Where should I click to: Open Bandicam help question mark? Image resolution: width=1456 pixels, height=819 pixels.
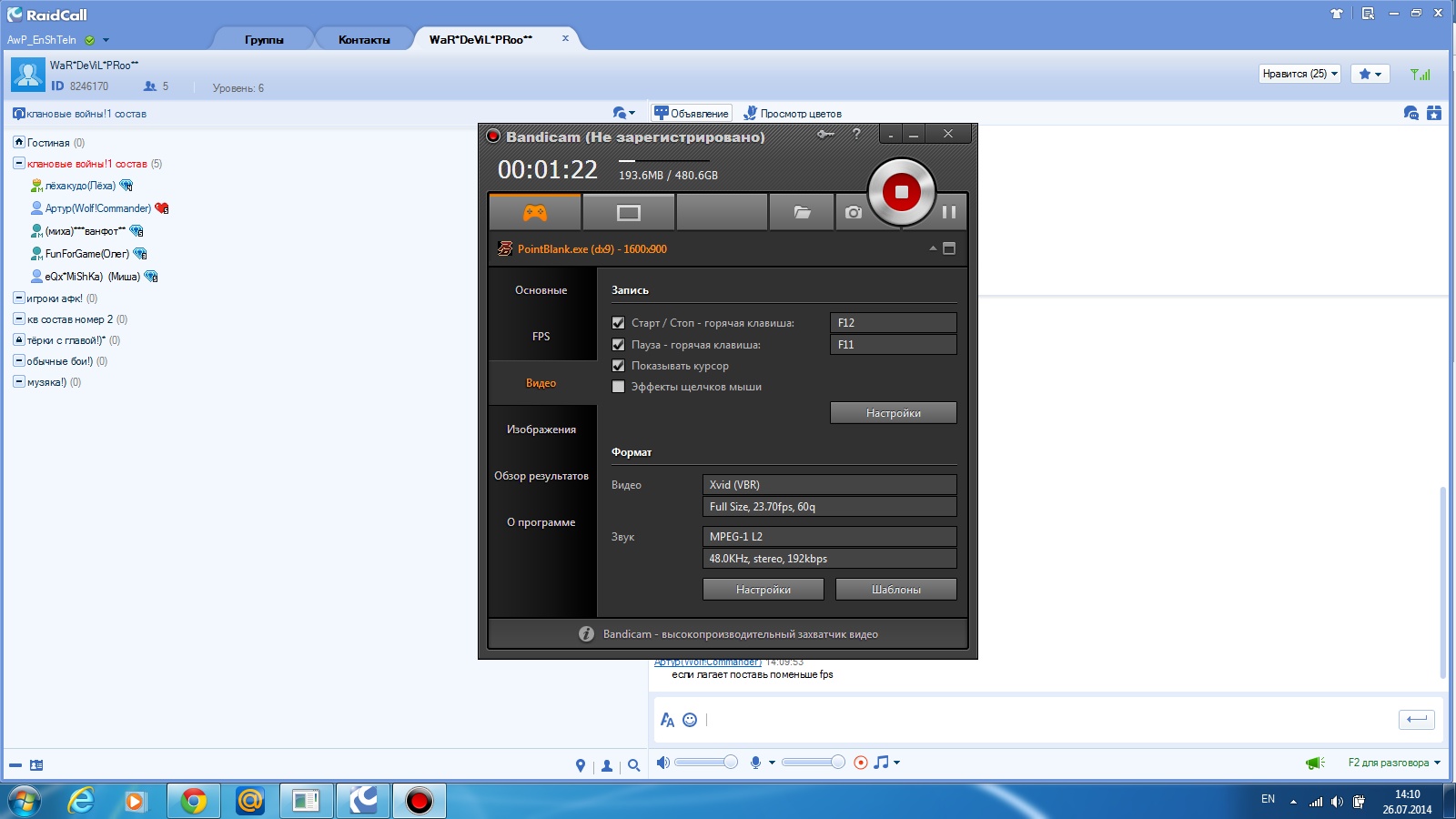[856, 134]
